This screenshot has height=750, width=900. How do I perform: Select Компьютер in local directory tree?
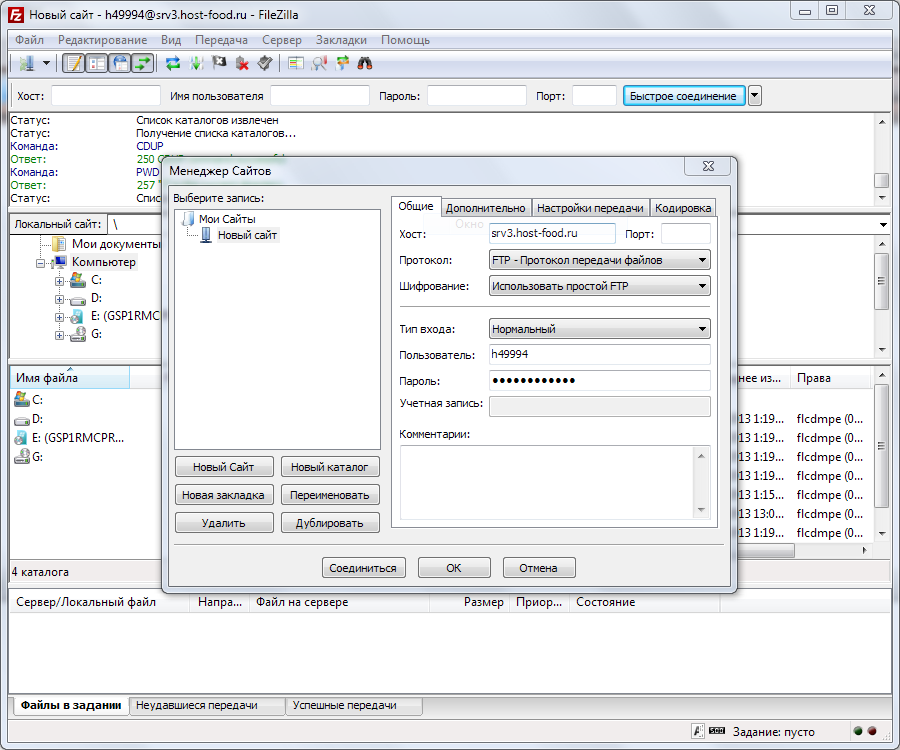pyautogui.click(x=104, y=262)
